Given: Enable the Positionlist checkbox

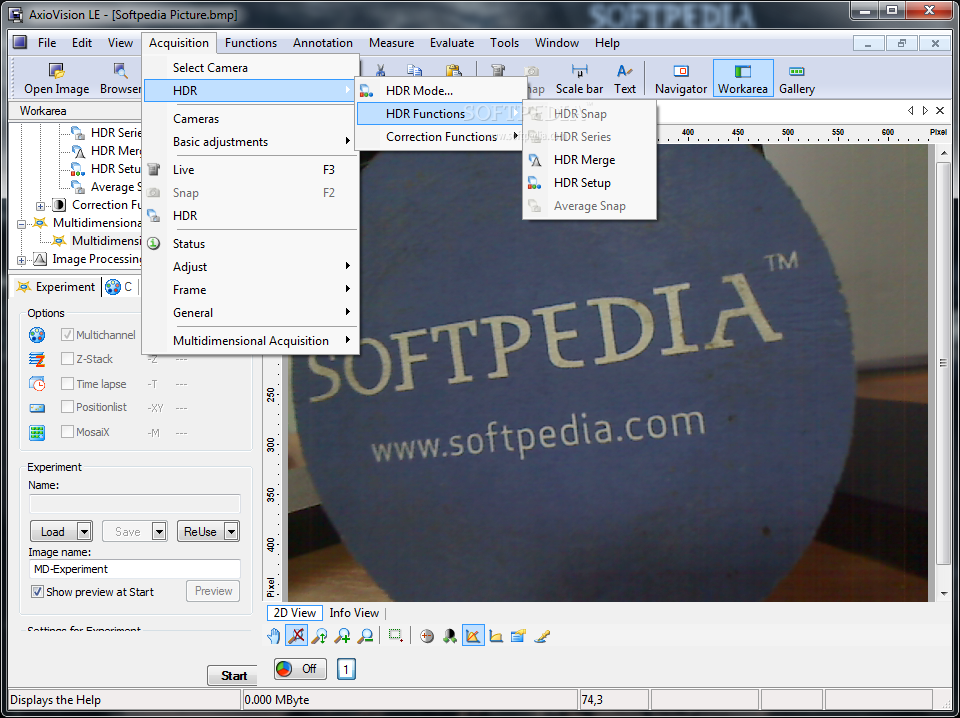Looking at the screenshot, I should [x=67, y=407].
